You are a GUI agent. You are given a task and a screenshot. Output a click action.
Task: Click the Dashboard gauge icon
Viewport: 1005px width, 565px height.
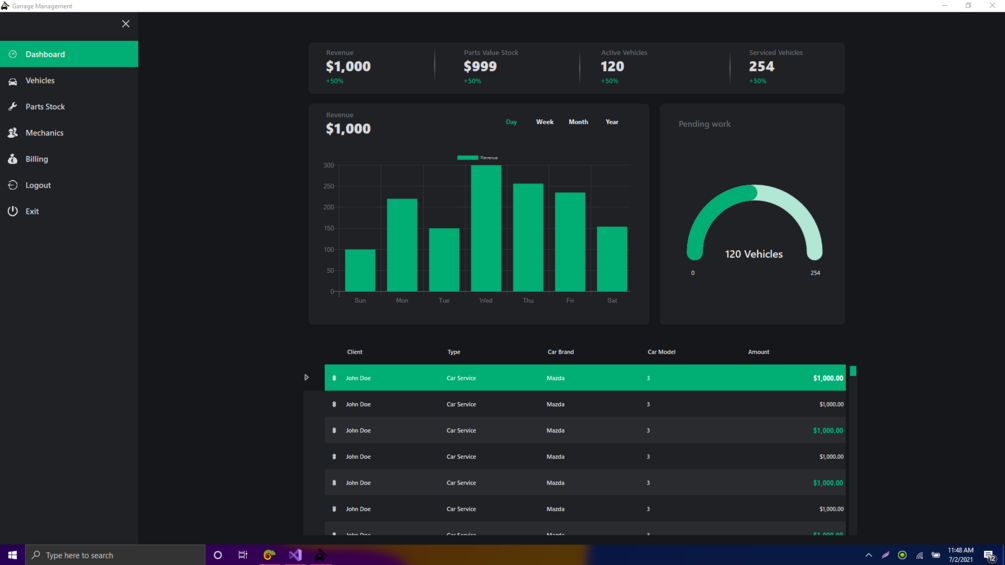pyautogui.click(x=13, y=54)
